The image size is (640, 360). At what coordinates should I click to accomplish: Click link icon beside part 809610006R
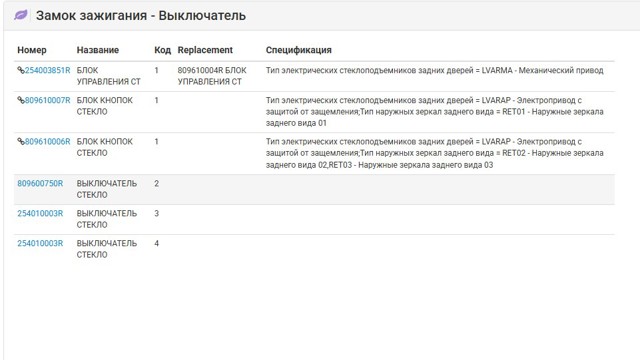click(21, 142)
